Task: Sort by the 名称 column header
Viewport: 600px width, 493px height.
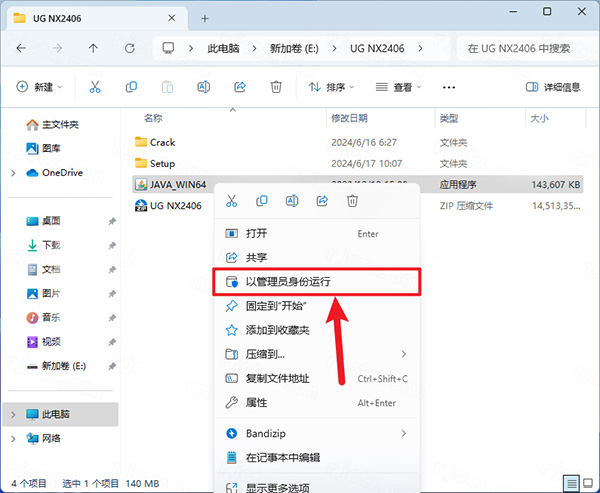Action: (x=153, y=118)
